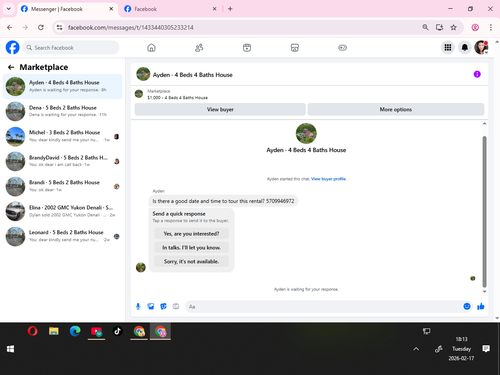Send quick reply 'Sorry, it's not available.'

[x=191, y=261]
